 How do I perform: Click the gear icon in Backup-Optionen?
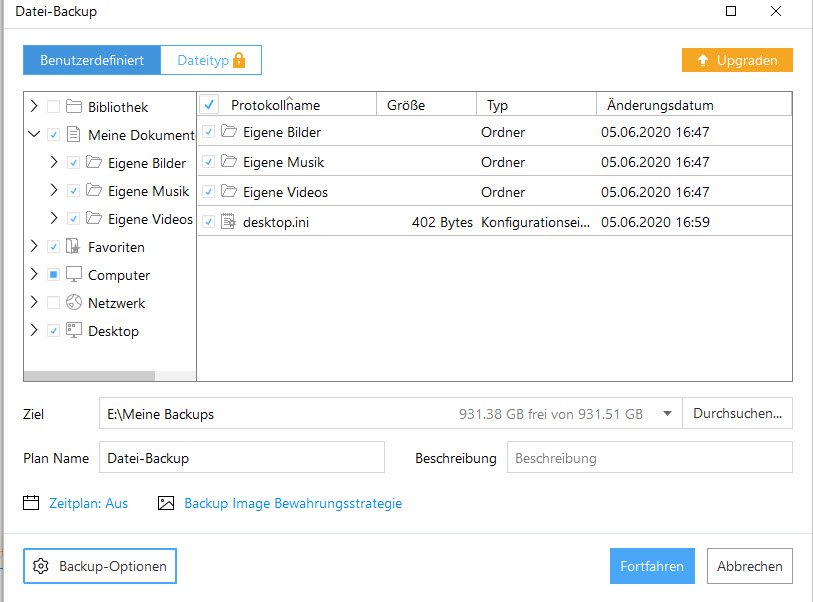[41, 566]
